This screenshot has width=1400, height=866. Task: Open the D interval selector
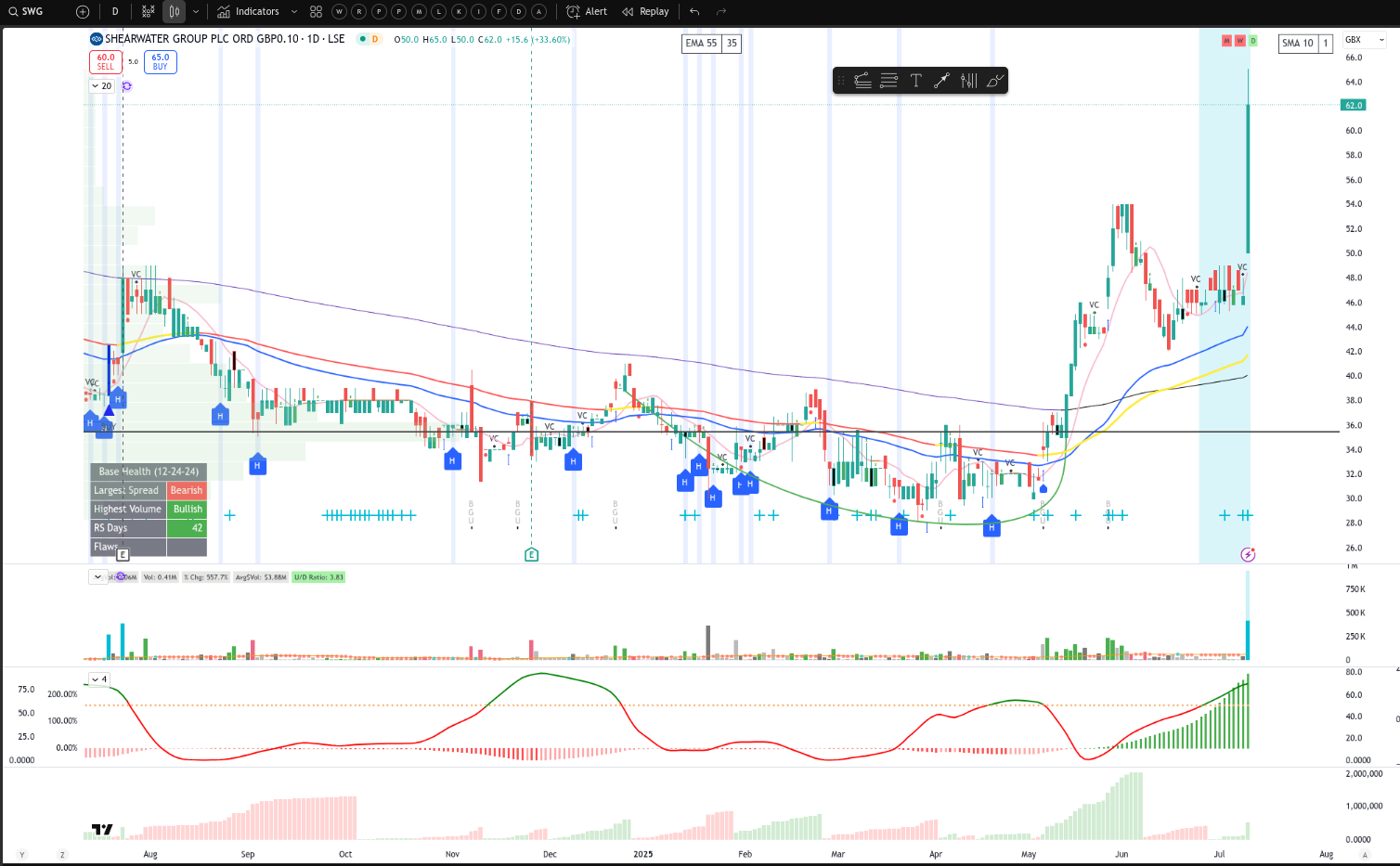tap(115, 11)
